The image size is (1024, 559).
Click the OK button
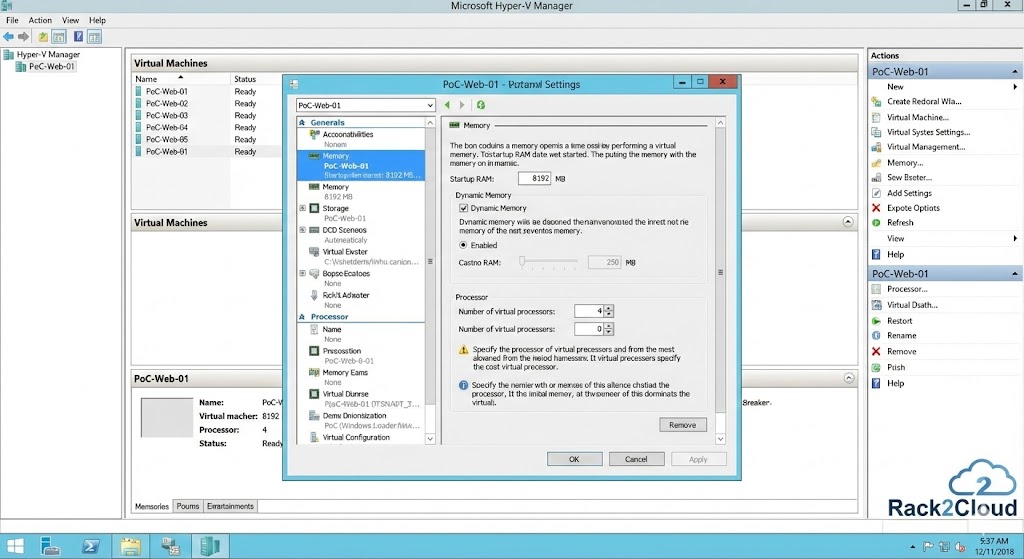point(573,459)
